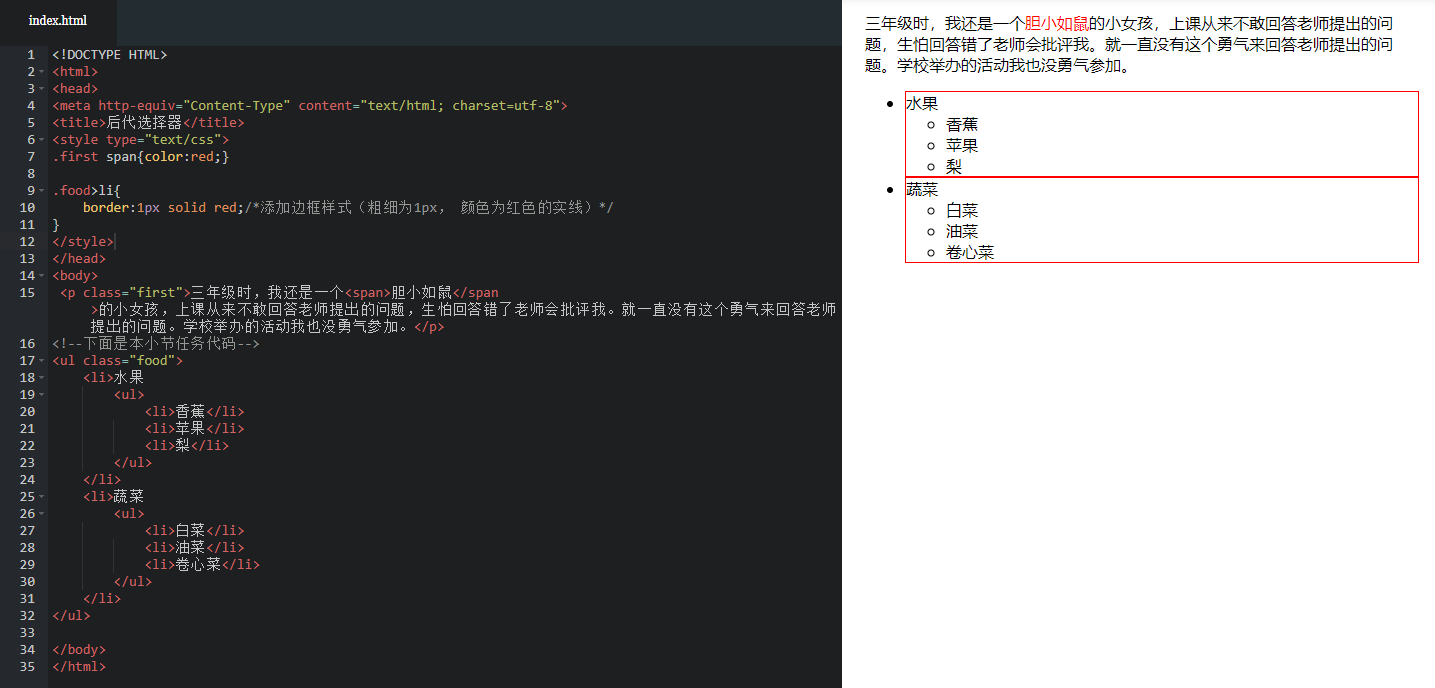The height and width of the screenshot is (688, 1435).
Task: Collapse the head section fold arrow
Action: point(41,88)
